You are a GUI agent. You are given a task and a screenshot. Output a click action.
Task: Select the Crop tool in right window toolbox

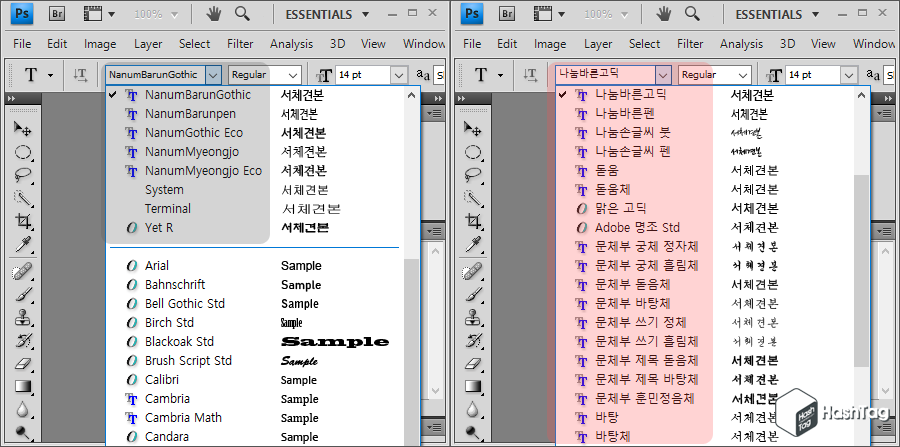point(472,221)
